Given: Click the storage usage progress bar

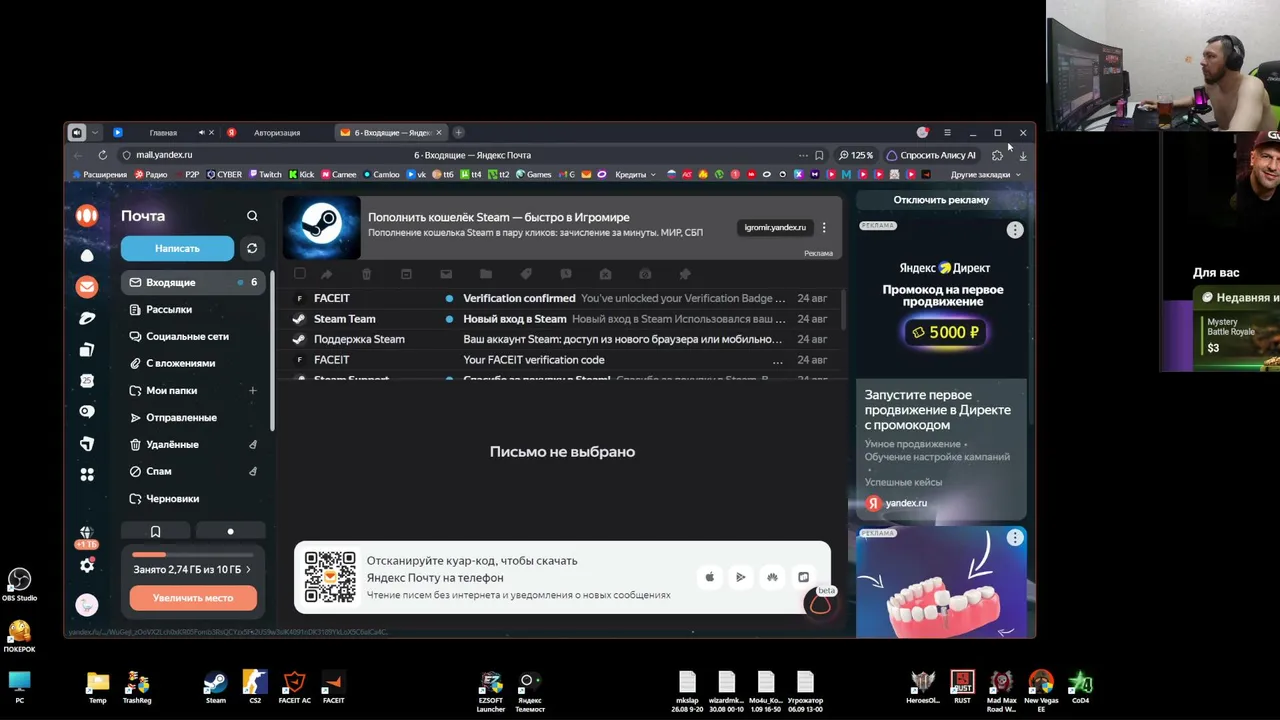Looking at the screenshot, I should click(x=192, y=554).
